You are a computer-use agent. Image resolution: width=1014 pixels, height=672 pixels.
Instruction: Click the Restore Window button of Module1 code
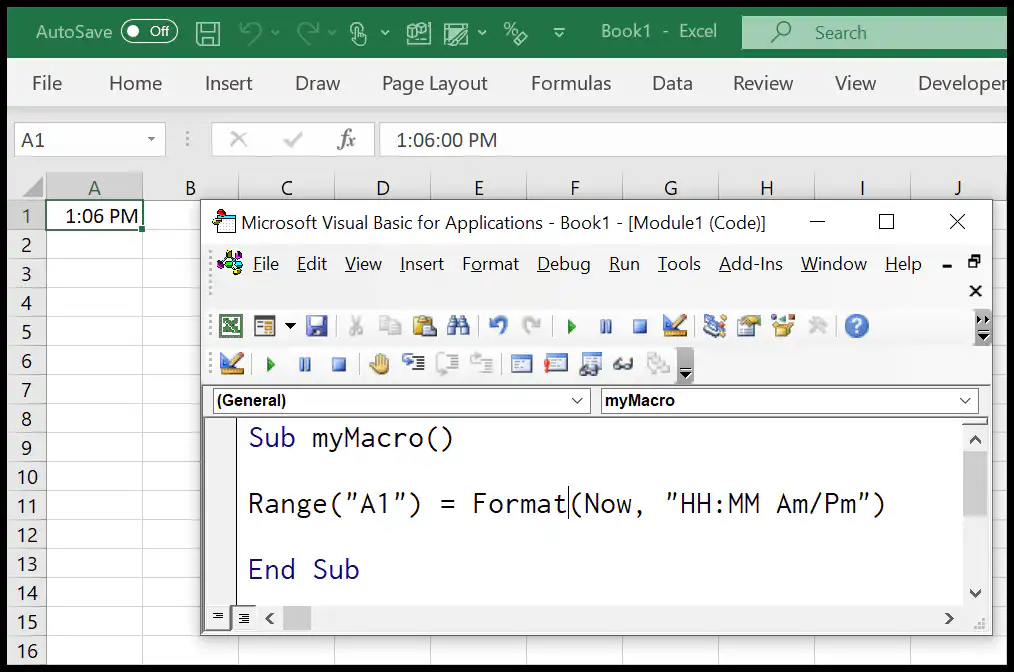click(x=974, y=261)
